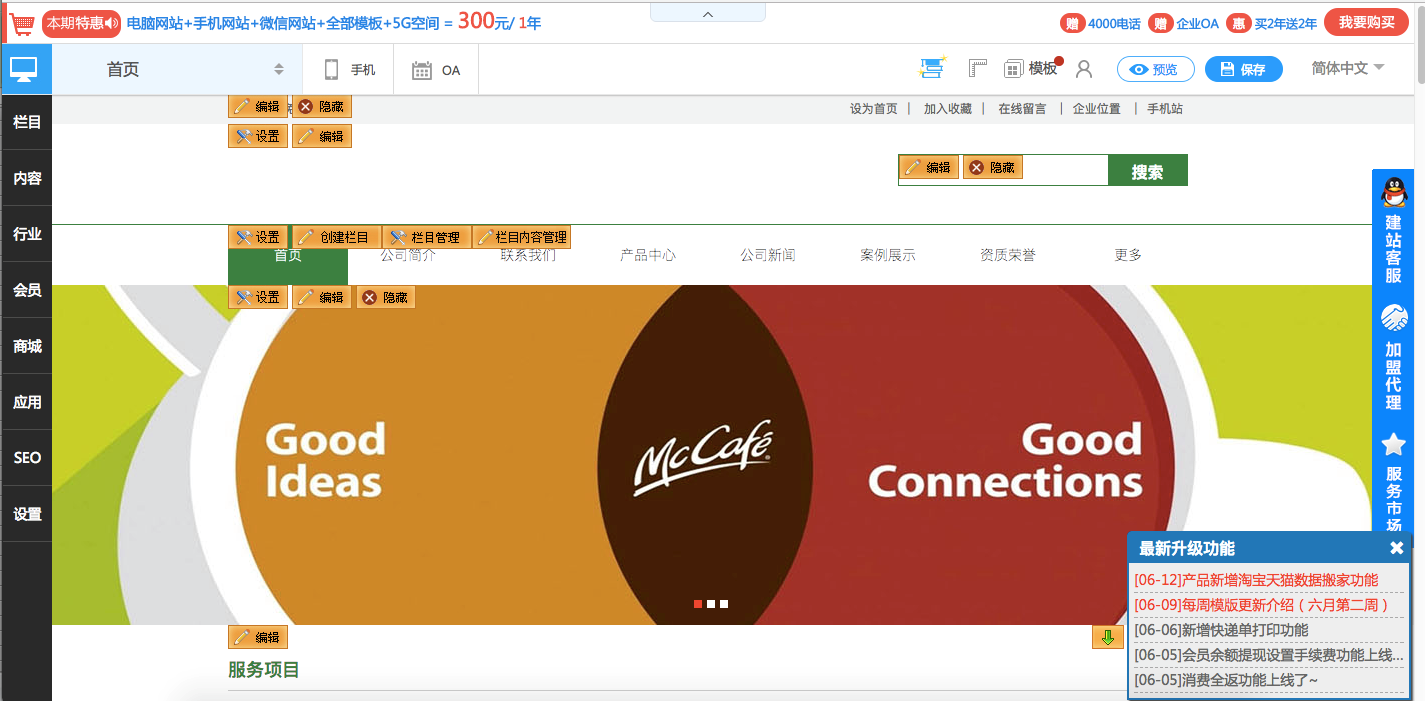Viewport: 1425px width, 701px height.
Task: Open the 模板 template panel icon
Action: [1017, 68]
